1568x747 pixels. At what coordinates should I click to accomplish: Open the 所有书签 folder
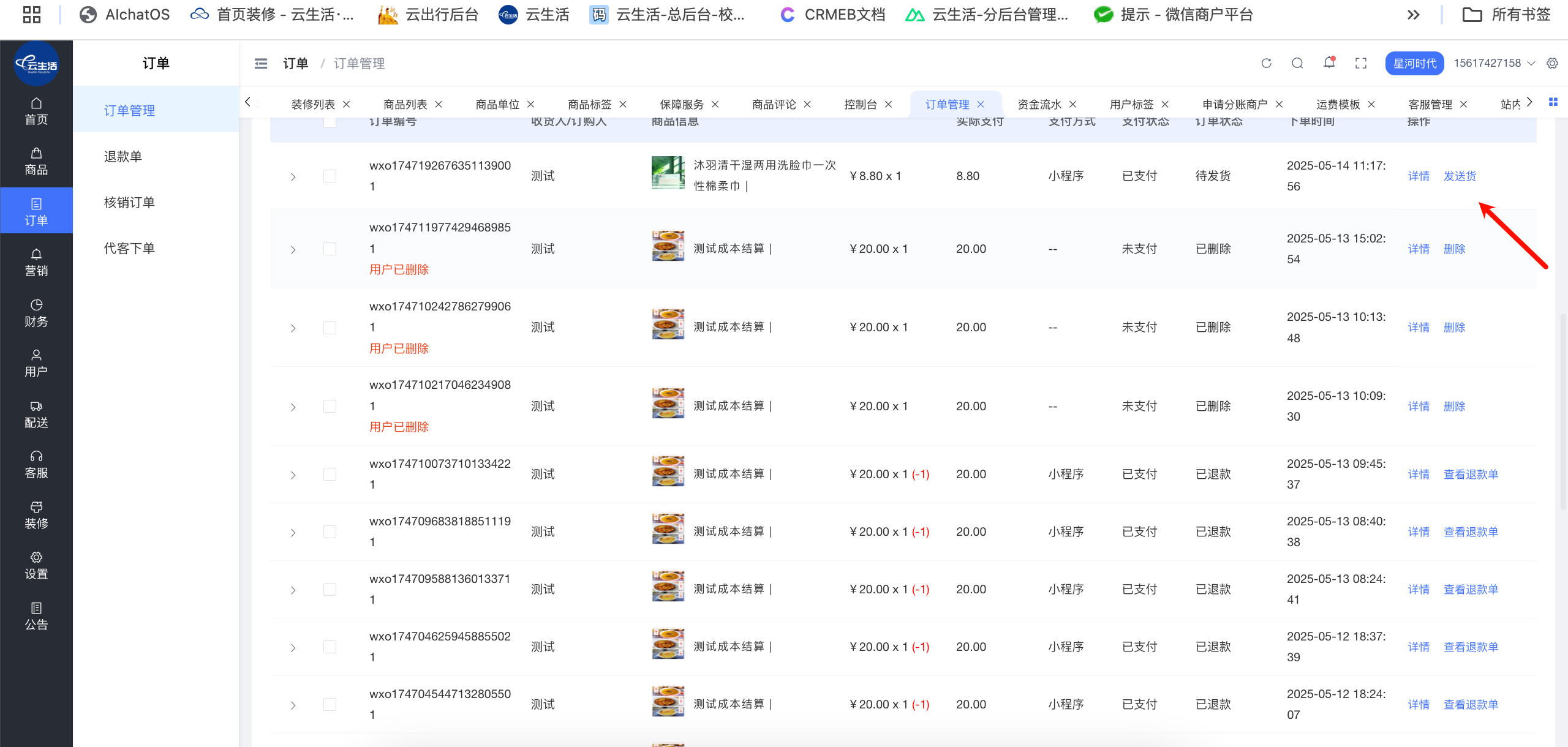pyautogui.click(x=1506, y=15)
